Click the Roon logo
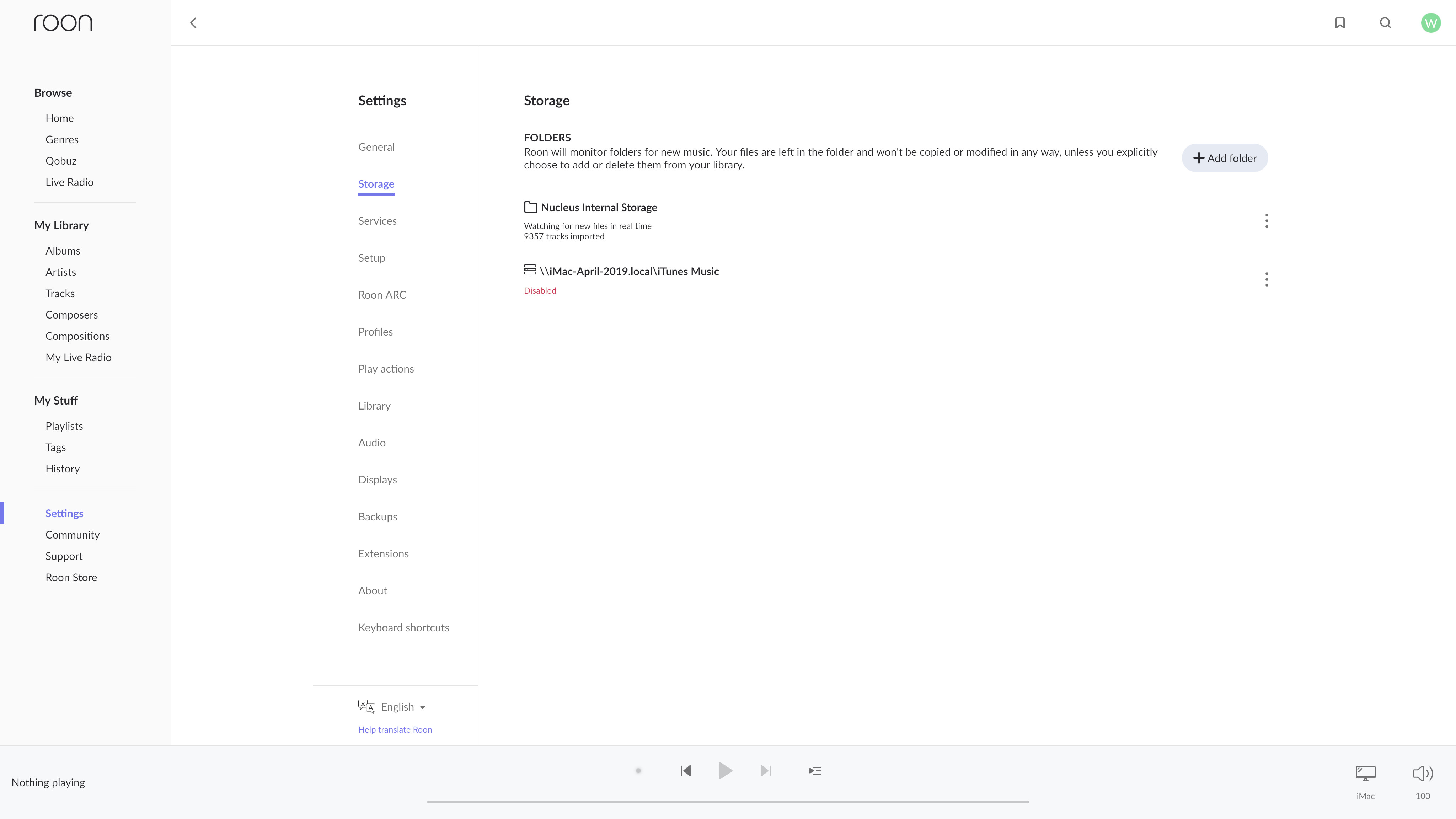 tap(63, 23)
